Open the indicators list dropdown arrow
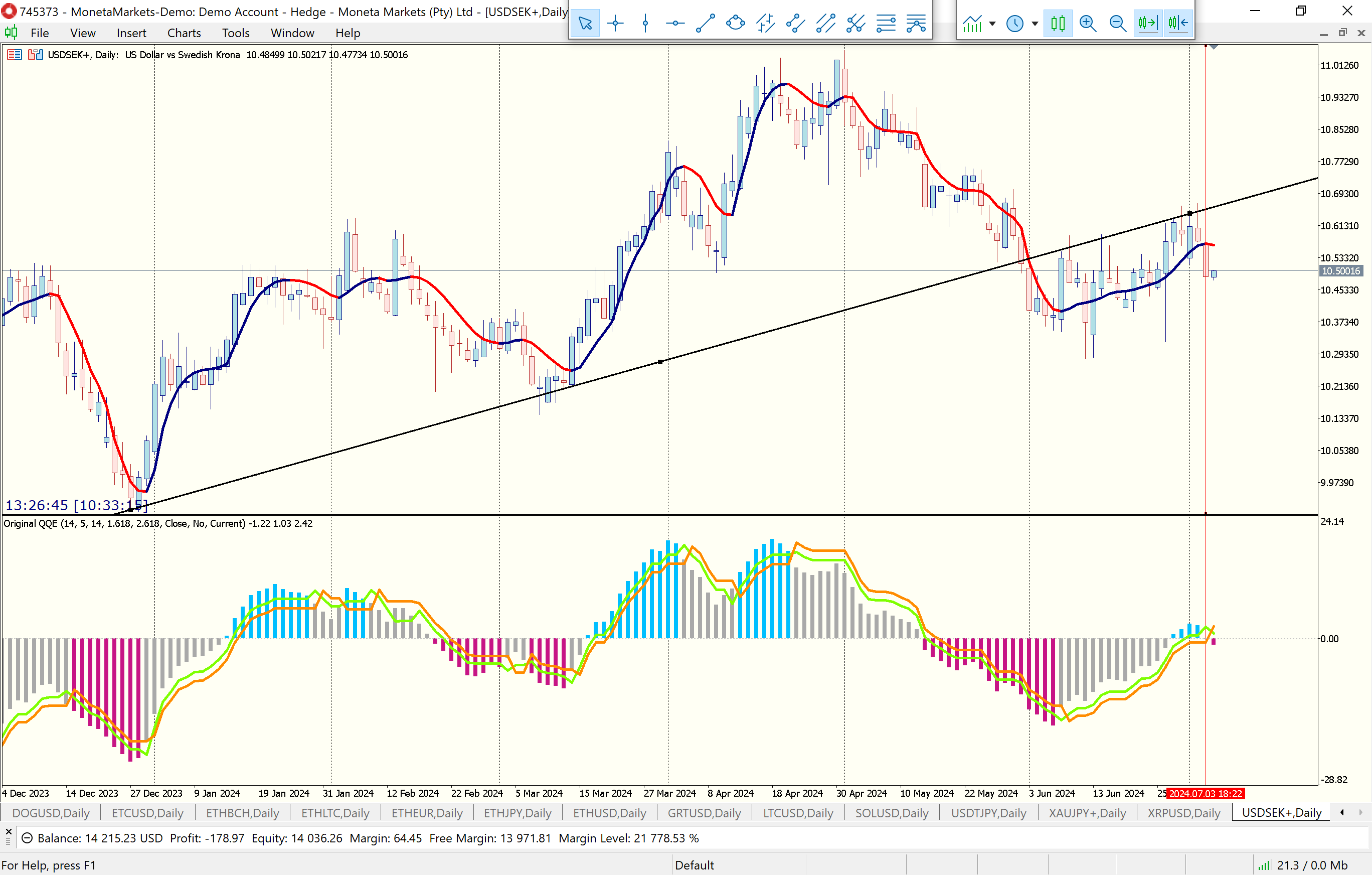Viewport: 1372px width, 875px height. click(992, 24)
